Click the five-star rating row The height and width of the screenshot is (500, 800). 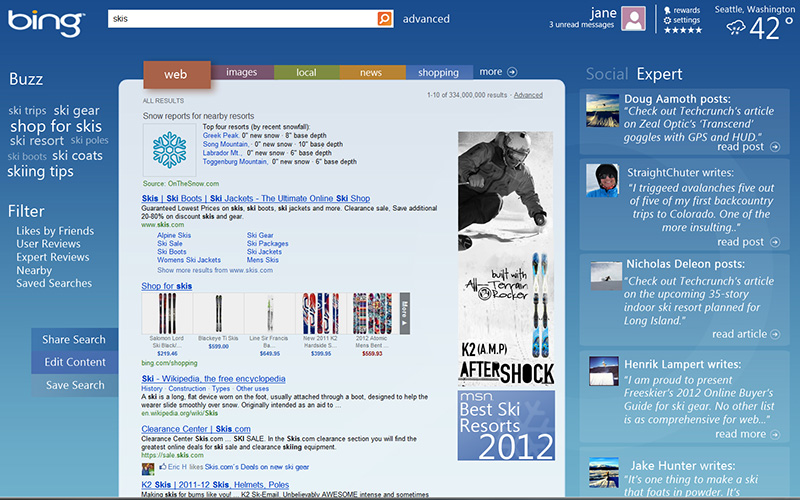tap(683, 30)
